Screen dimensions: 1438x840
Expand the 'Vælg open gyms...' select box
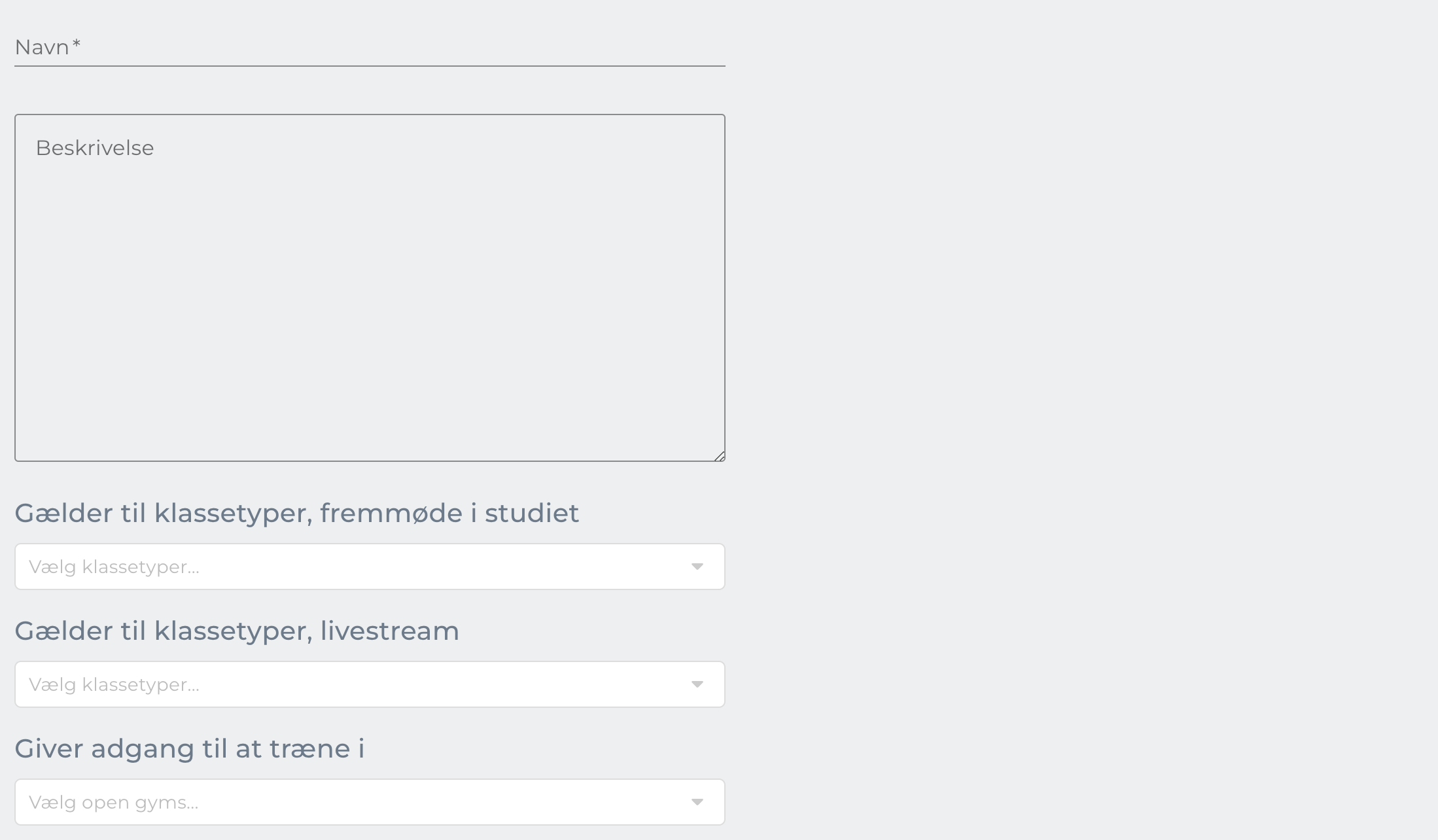point(370,802)
